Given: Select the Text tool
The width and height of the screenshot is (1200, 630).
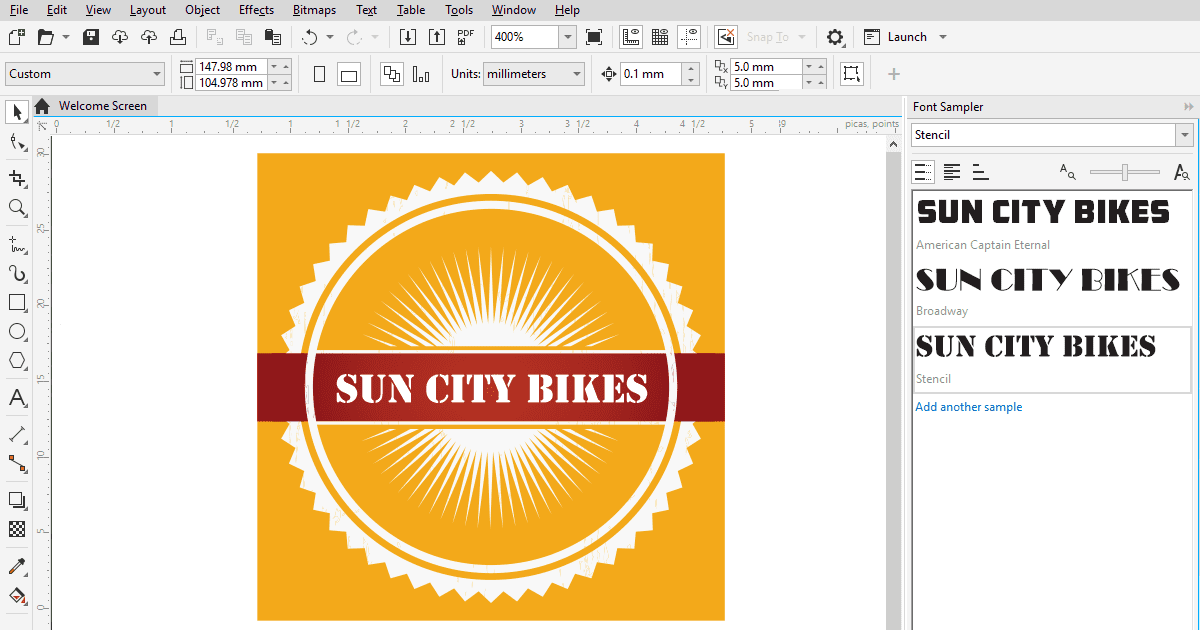Looking at the screenshot, I should click(x=16, y=398).
